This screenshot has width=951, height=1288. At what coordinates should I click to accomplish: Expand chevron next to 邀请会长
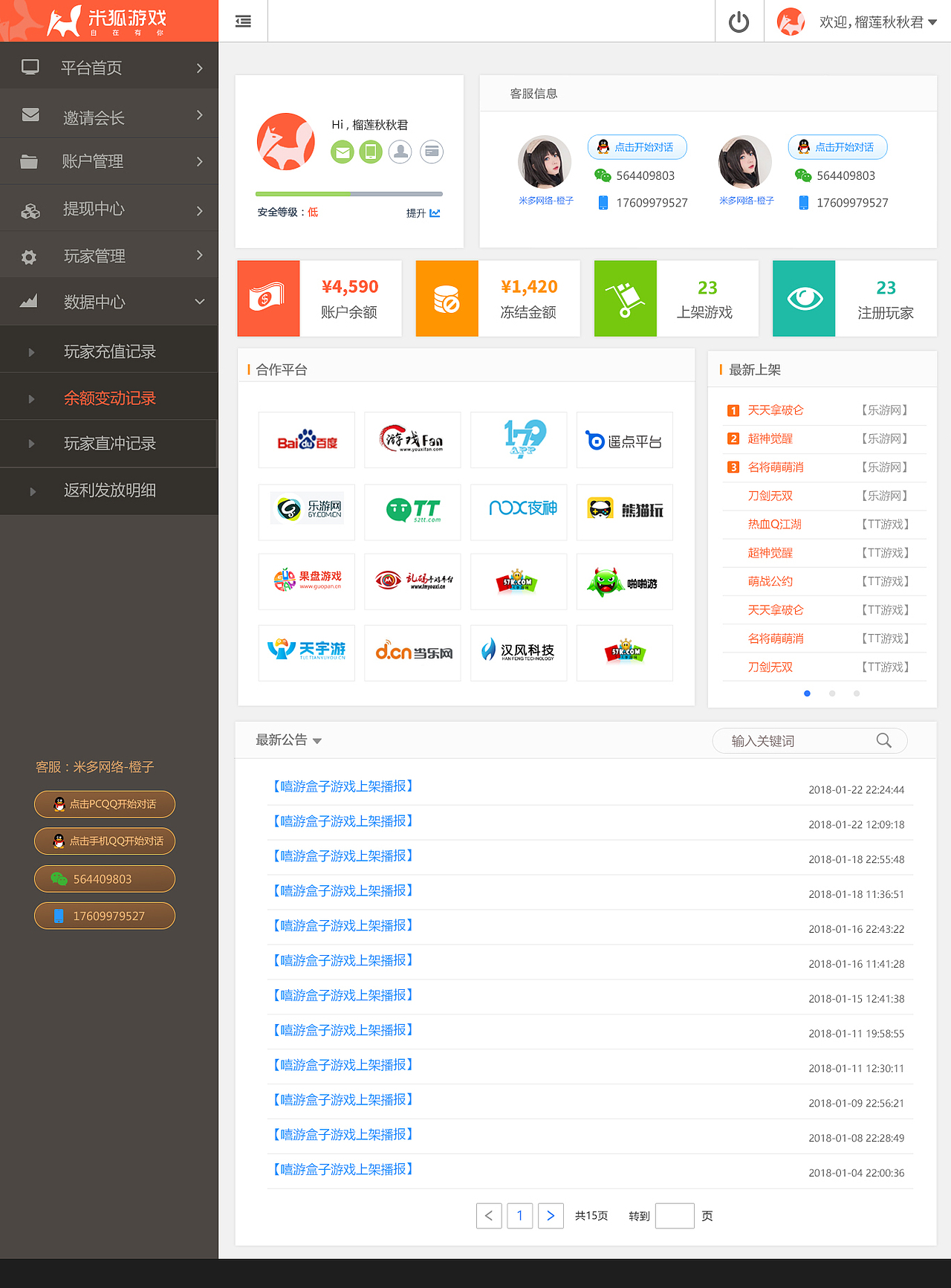(199, 114)
